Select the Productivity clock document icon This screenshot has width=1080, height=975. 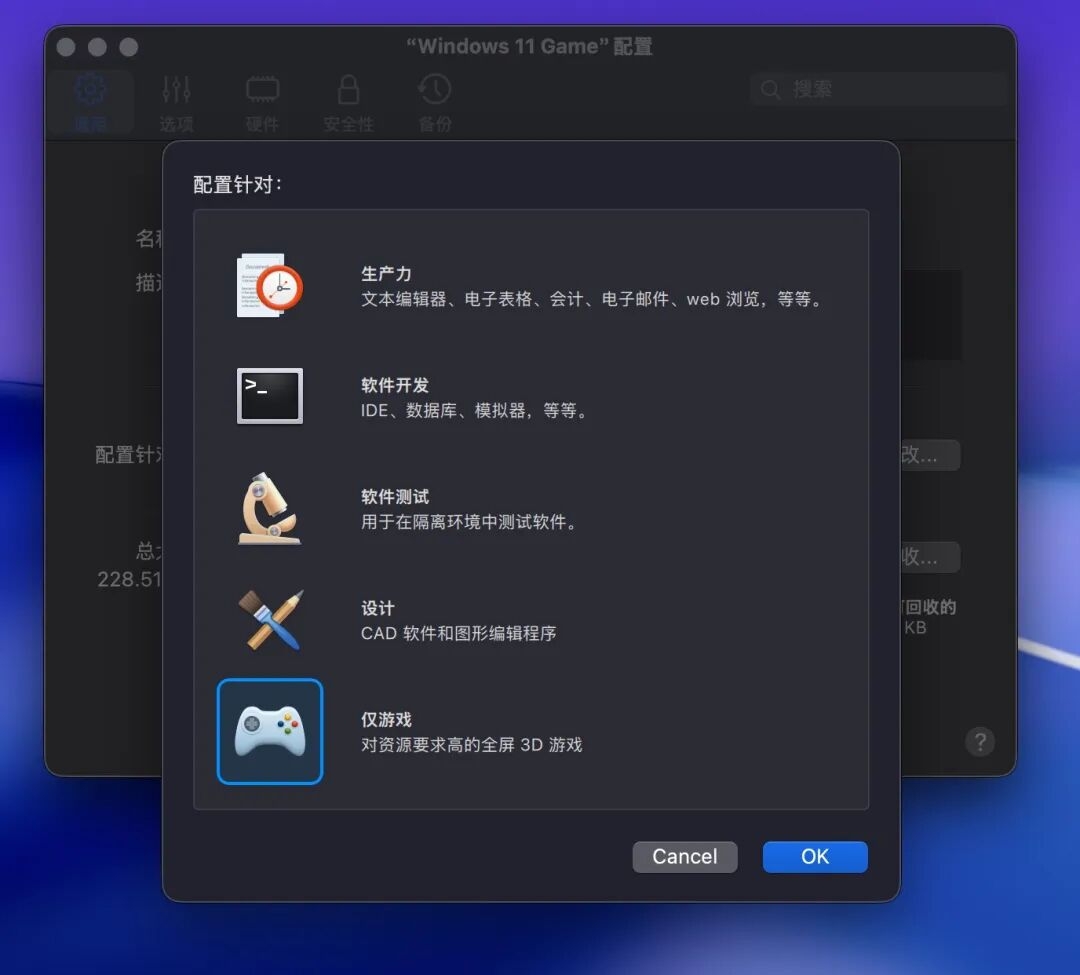[269, 286]
